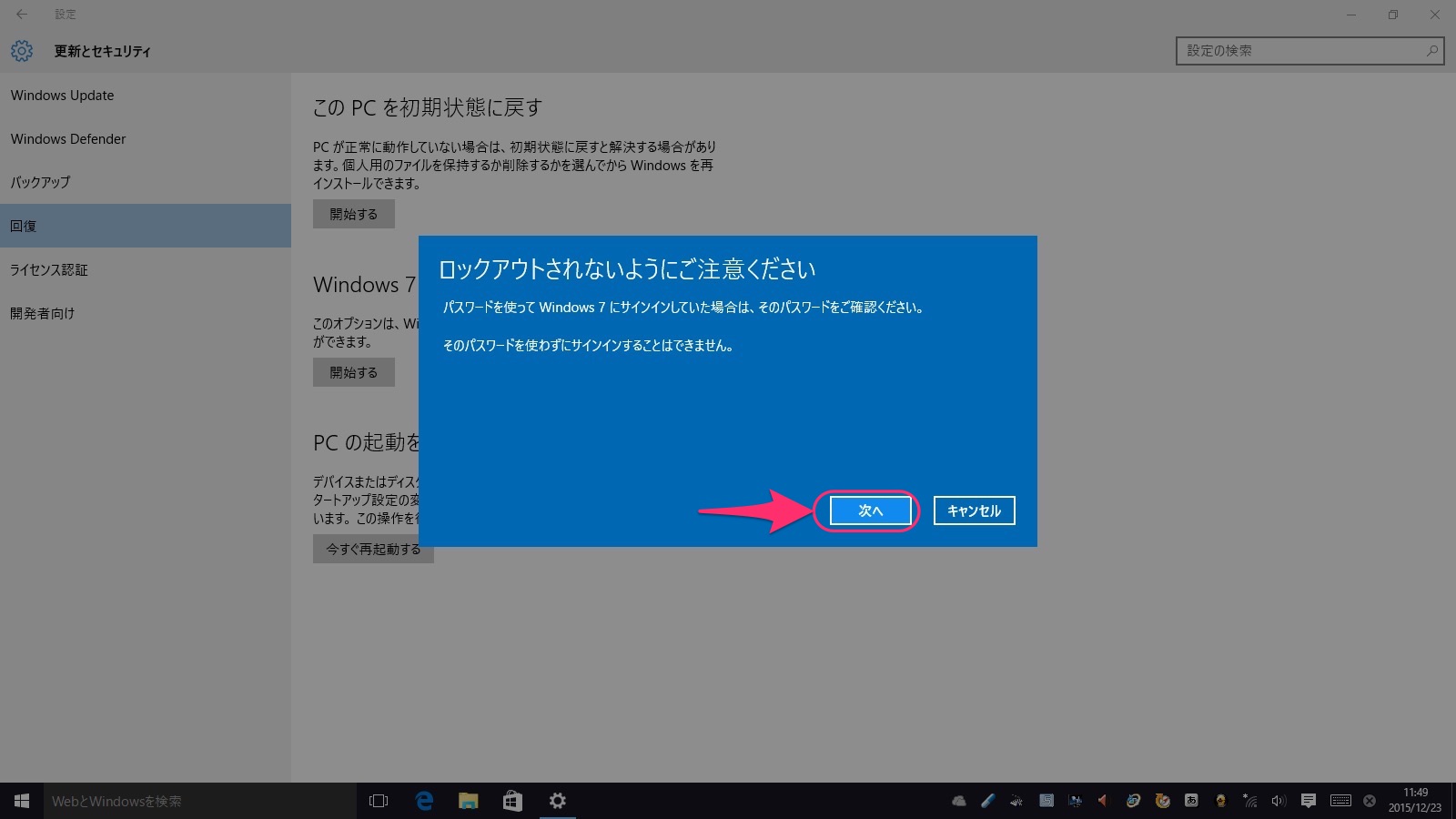Click the あ IME input mode icon
The image size is (1456, 819).
pyautogui.click(x=1191, y=801)
